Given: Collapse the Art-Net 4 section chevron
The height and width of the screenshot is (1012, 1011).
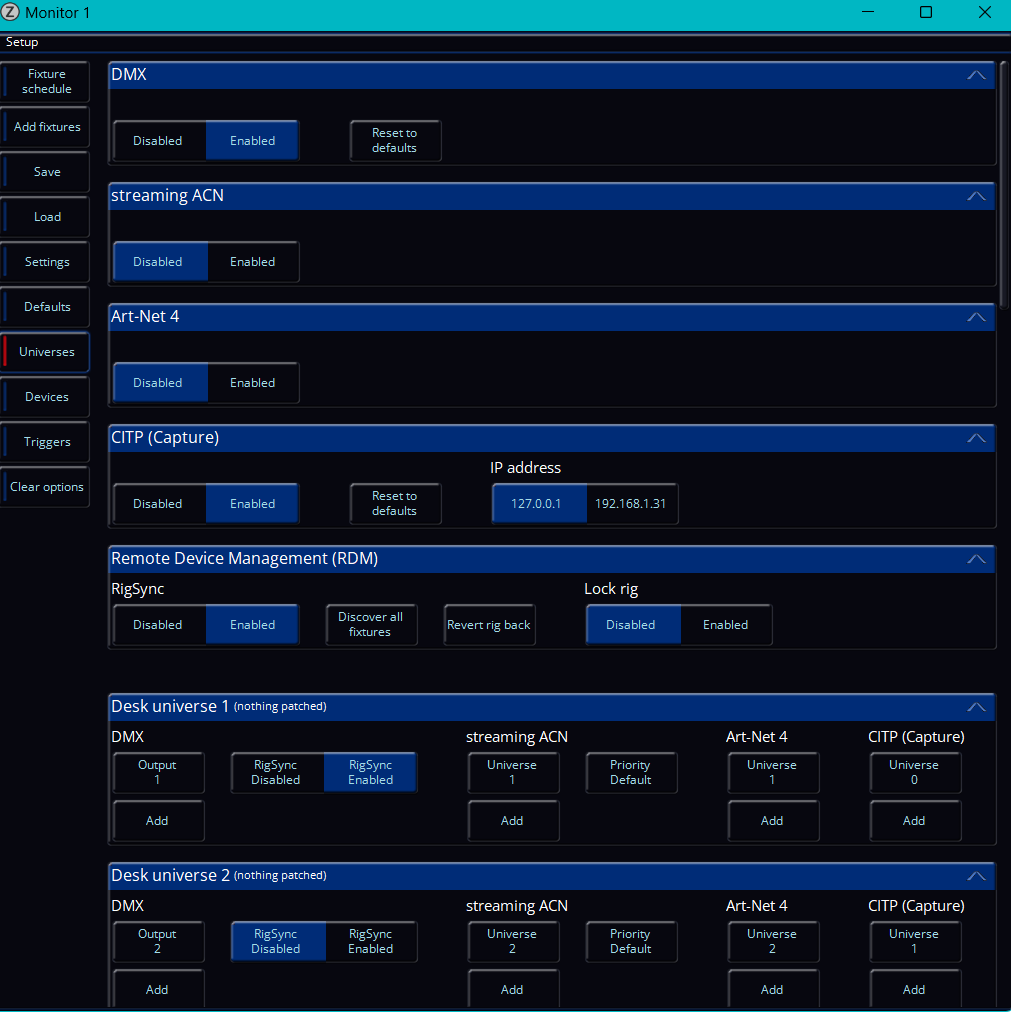Looking at the screenshot, I should (976, 317).
